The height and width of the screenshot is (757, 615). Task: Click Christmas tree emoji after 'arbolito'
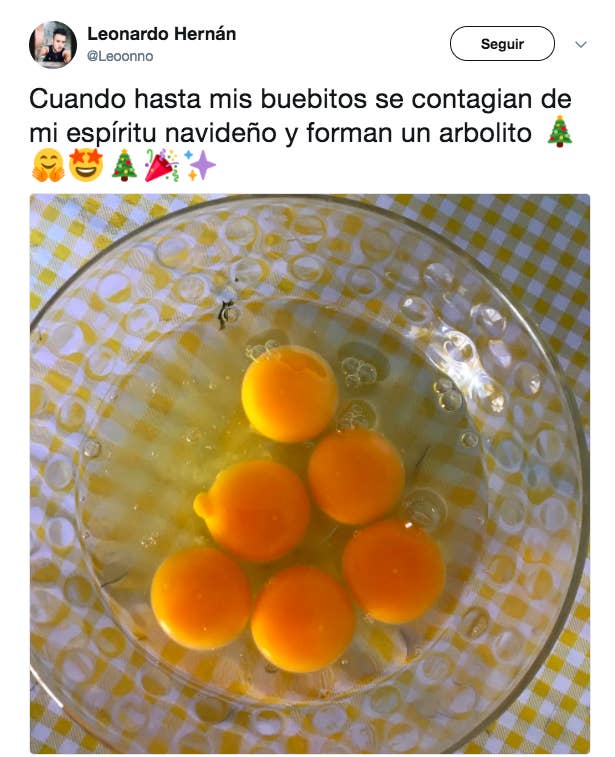(x=559, y=131)
